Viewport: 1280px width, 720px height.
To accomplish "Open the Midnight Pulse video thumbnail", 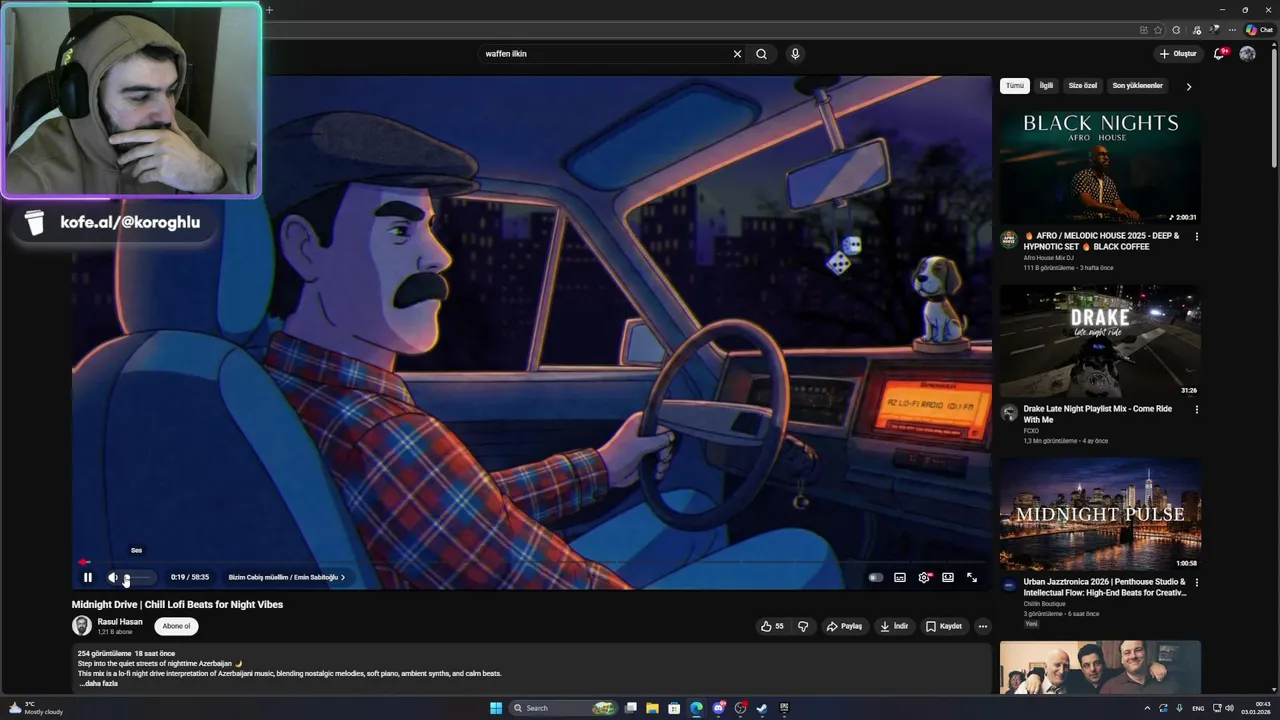I will 1100,514.
